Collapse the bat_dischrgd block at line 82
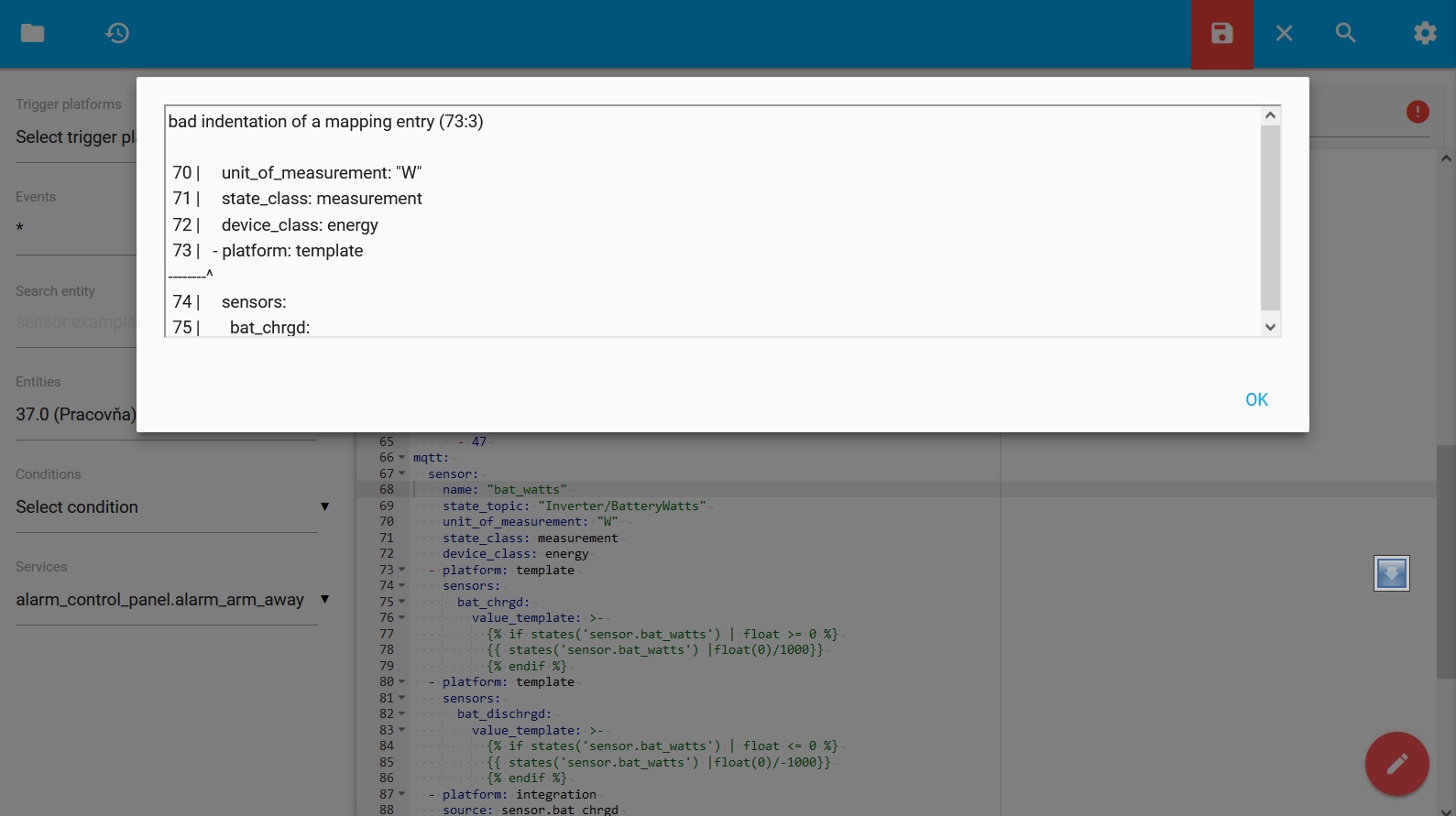Screen dimensions: 1456x816 point(402,714)
